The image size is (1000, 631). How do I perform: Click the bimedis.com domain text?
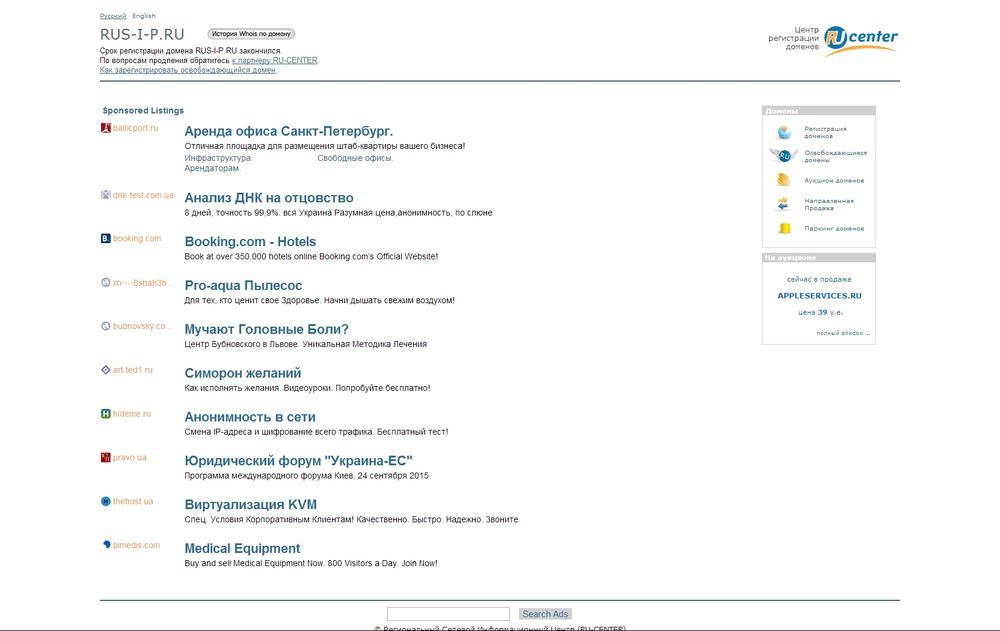pyautogui.click(x=136, y=545)
